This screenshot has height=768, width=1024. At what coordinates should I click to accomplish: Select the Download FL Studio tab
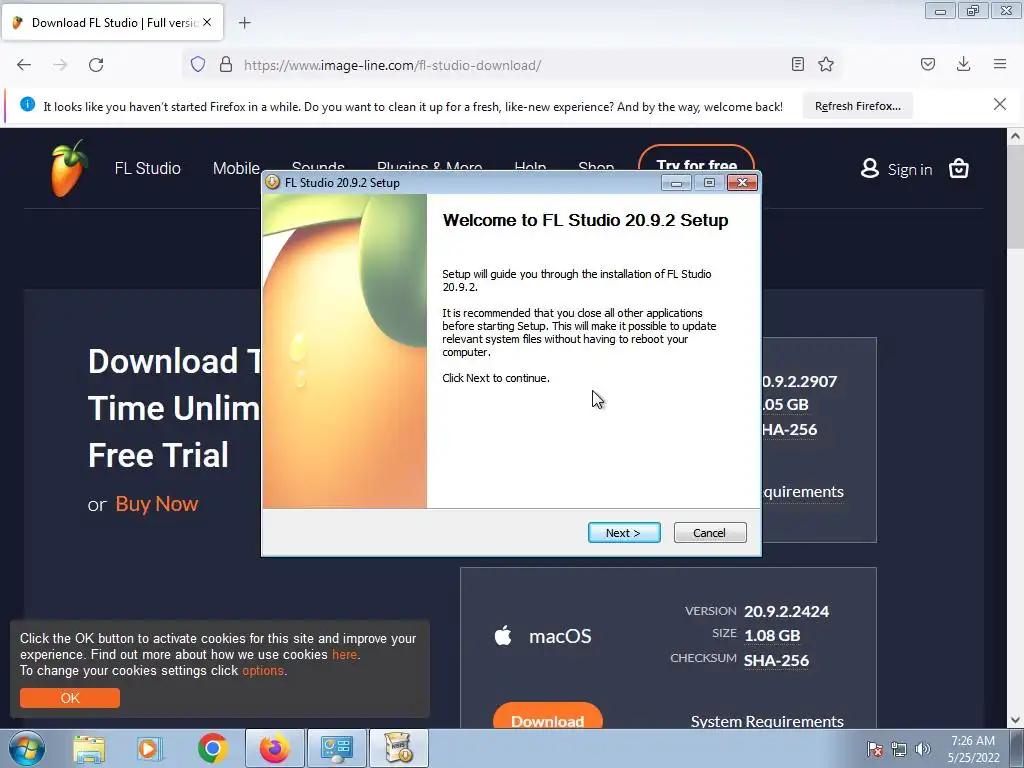click(x=114, y=23)
